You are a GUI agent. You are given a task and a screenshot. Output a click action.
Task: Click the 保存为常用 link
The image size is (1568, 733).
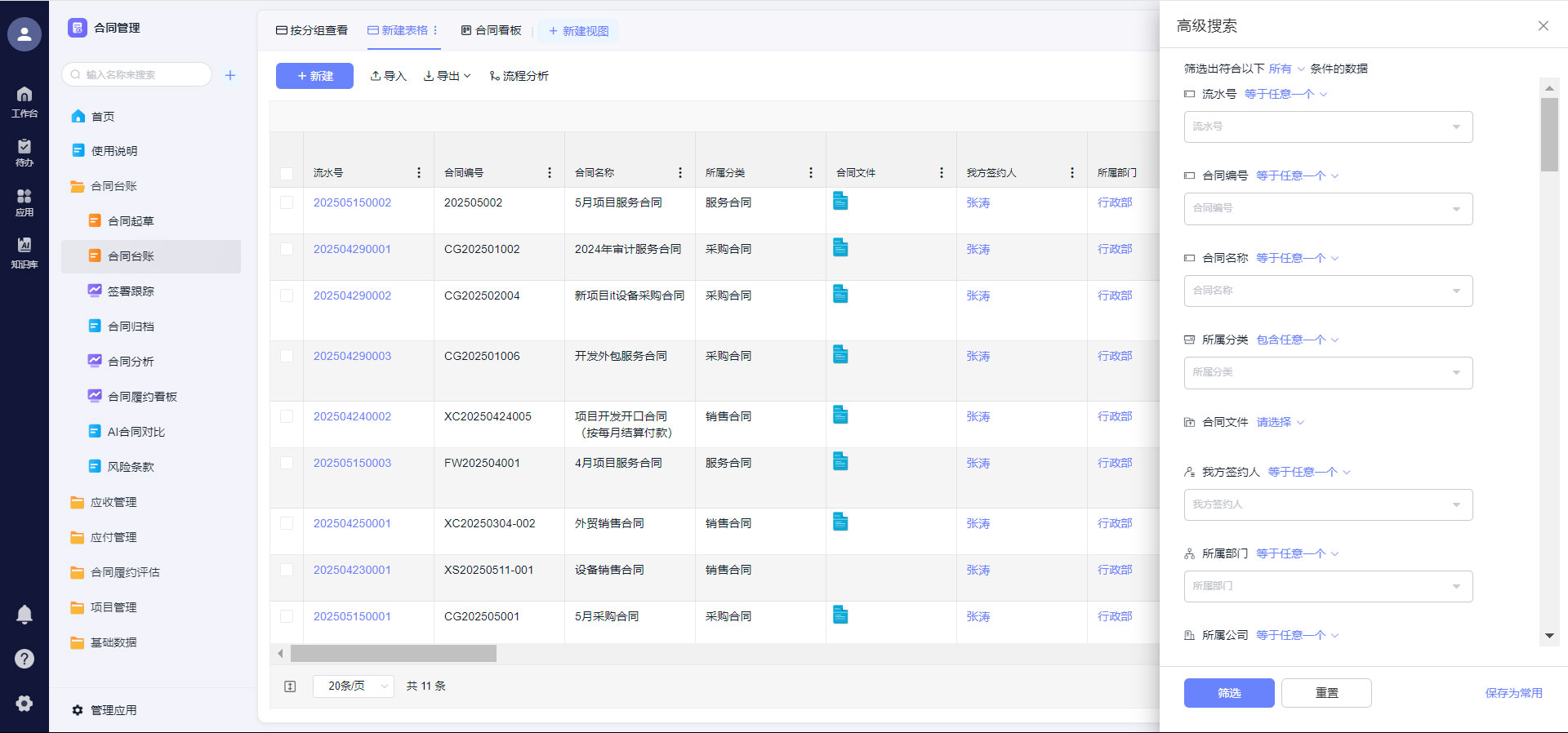[1513, 693]
